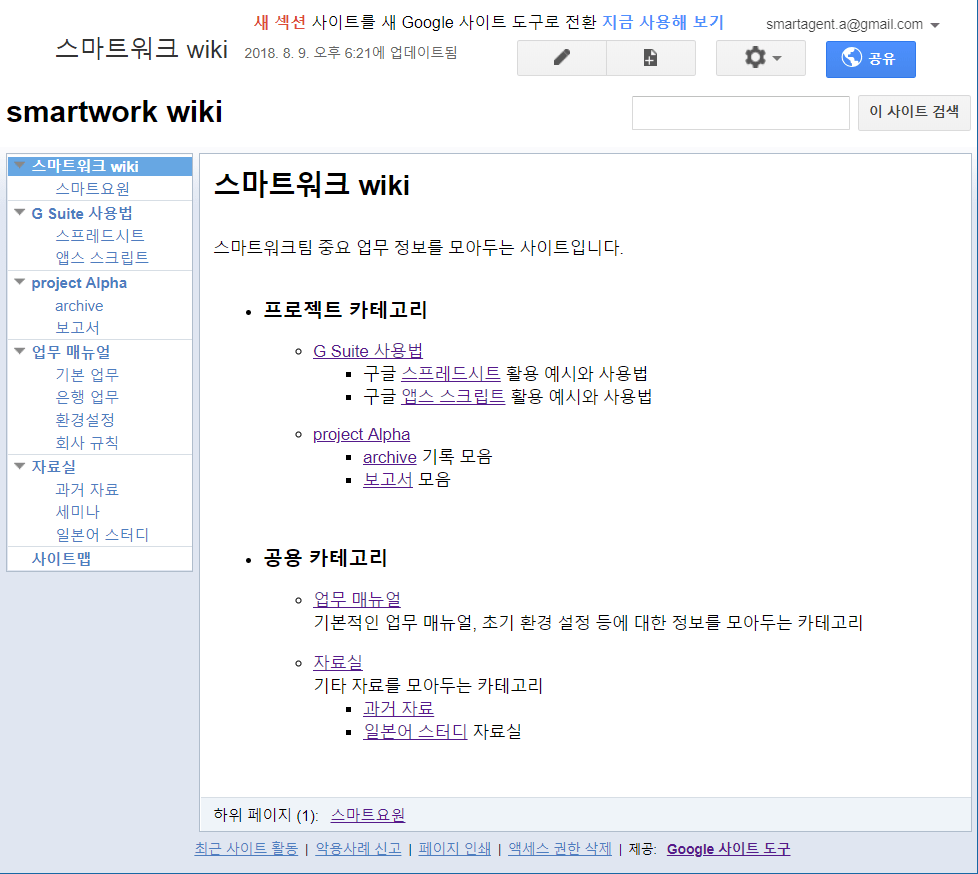Click inside the site search input box
The image size is (978, 874).
(x=740, y=112)
